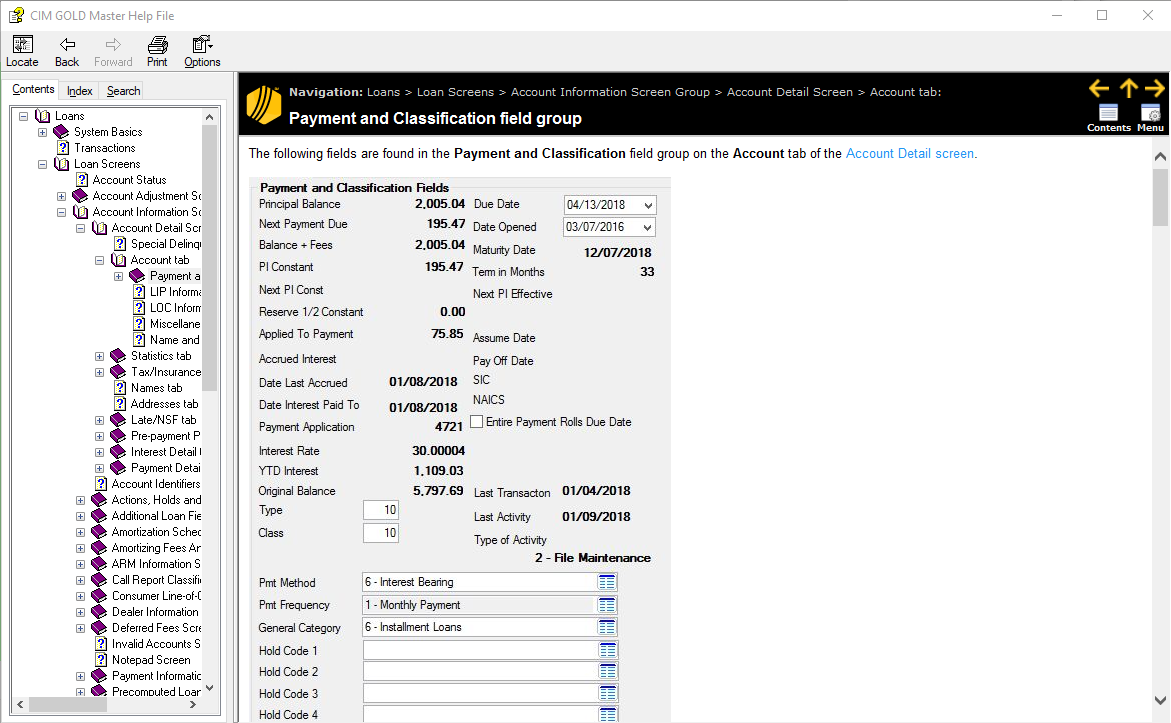Collapse the Account tab tree node
This screenshot has height=723, width=1171.
[x=99, y=261]
